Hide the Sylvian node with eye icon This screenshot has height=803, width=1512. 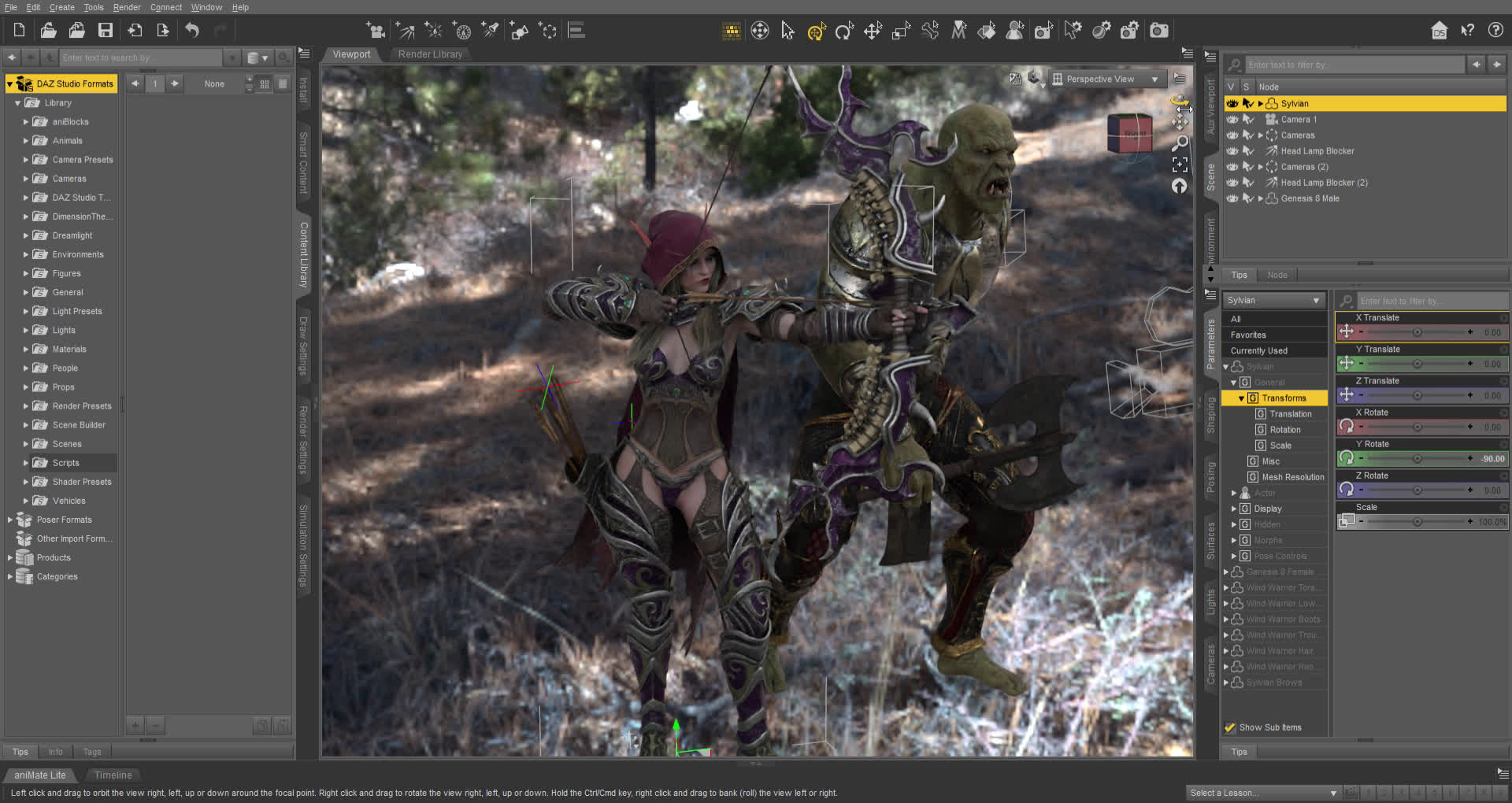(1232, 104)
